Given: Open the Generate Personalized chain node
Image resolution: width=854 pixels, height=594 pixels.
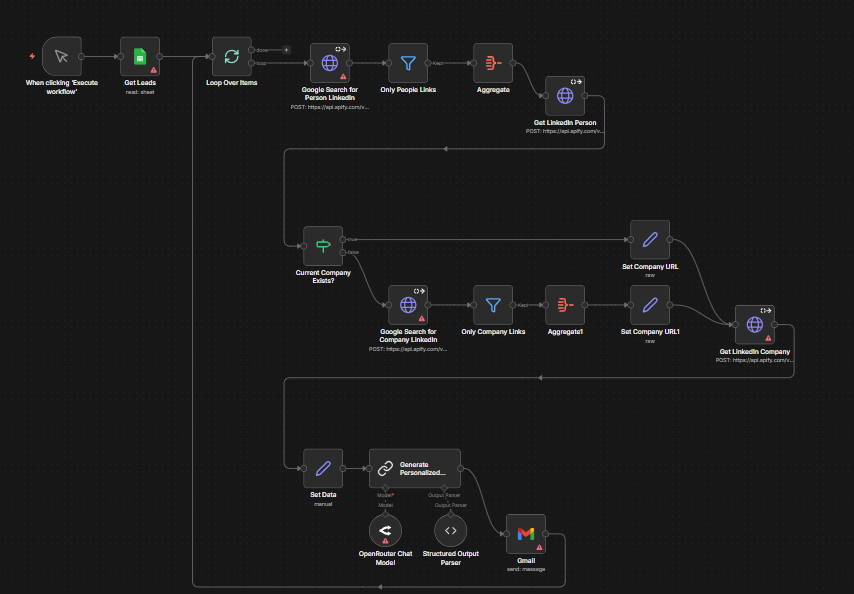Looking at the screenshot, I should pyautogui.click(x=414, y=468).
